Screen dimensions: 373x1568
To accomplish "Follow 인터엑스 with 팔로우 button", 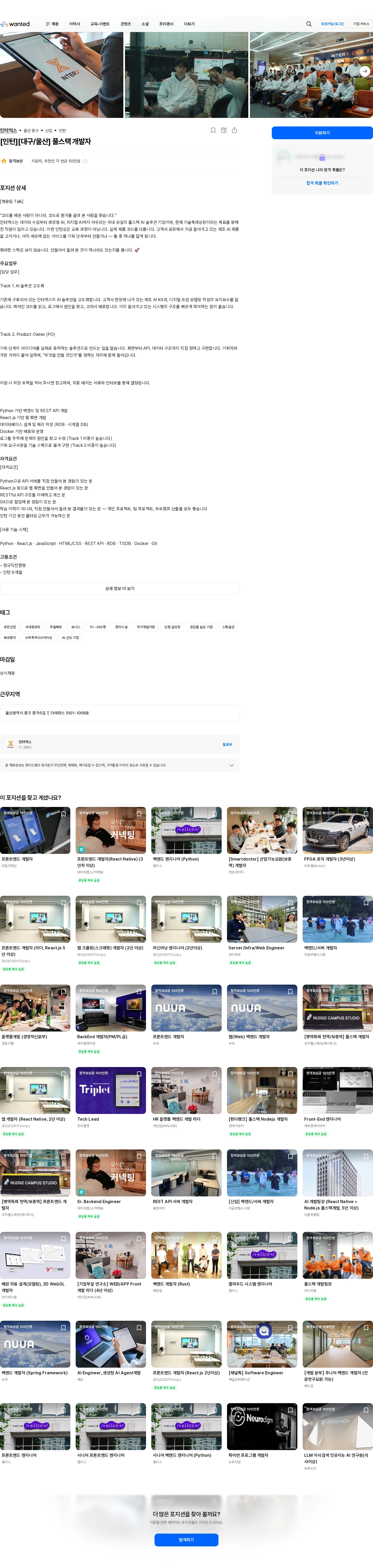I will (x=227, y=745).
